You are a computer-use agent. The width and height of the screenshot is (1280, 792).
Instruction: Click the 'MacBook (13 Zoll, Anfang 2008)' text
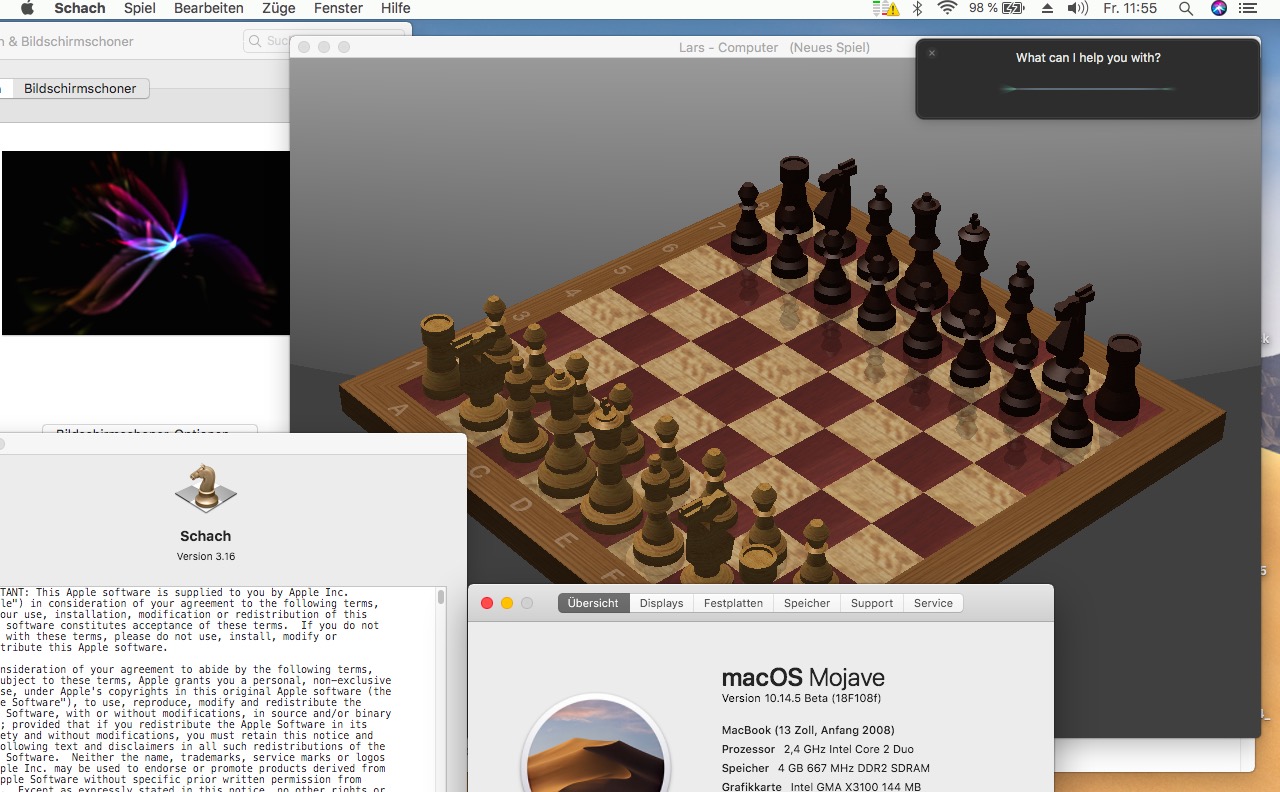pyautogui.click(x=808, y=730)
